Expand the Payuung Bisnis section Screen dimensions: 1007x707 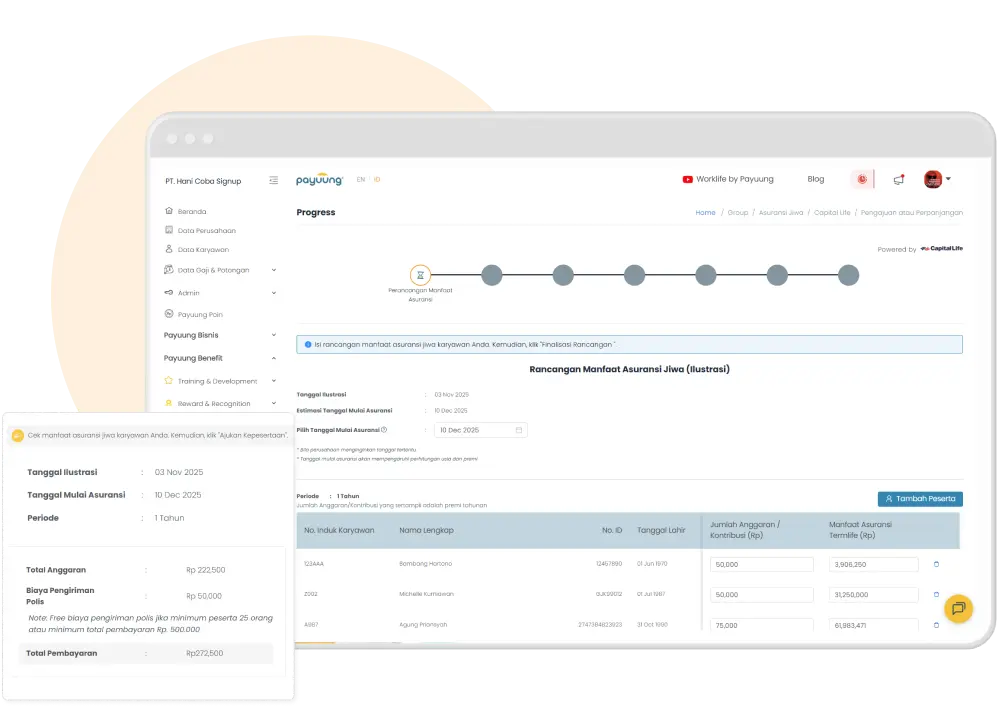click(x=273, y=335)
